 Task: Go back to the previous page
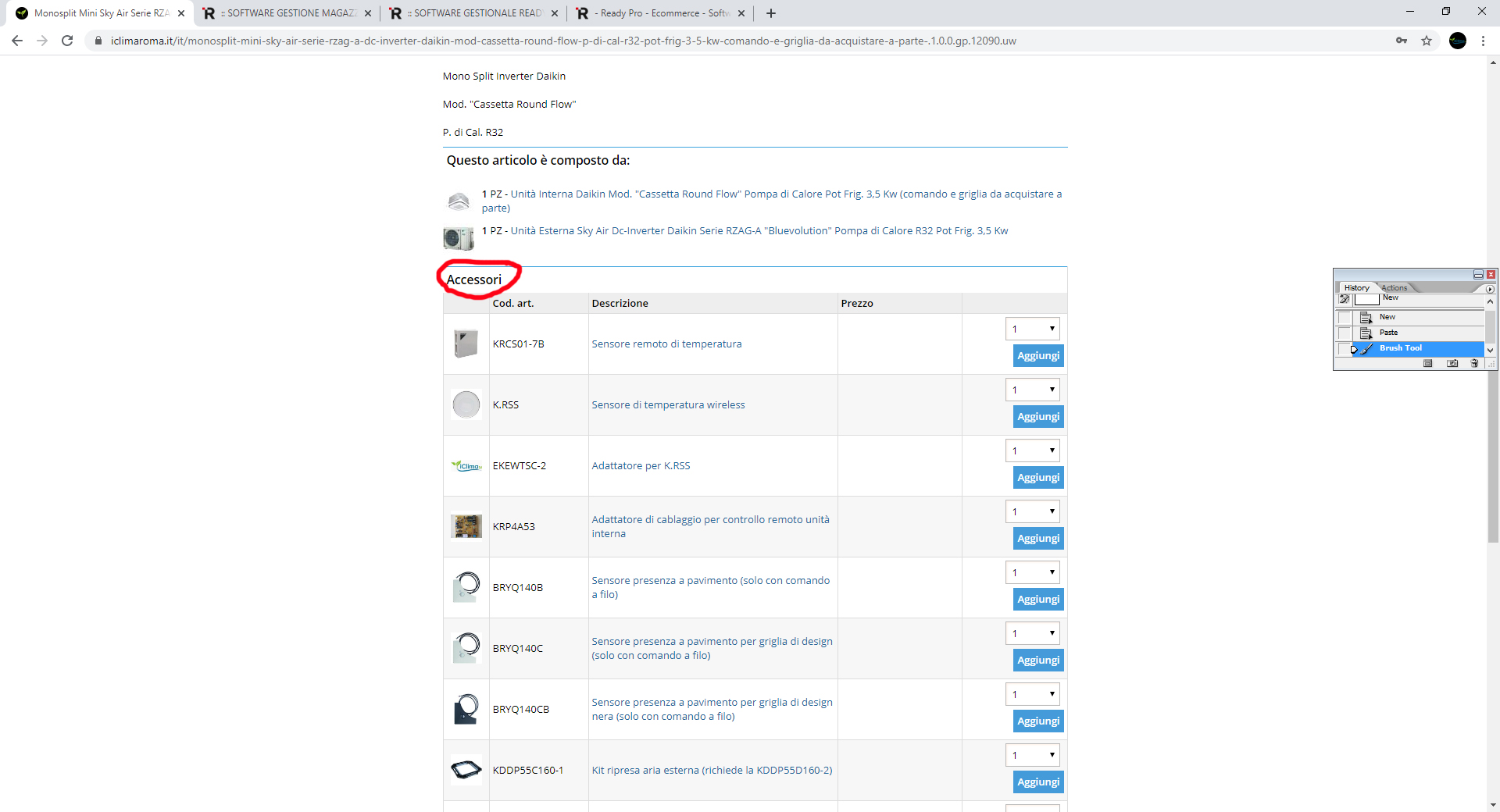(x=17, y=41)
